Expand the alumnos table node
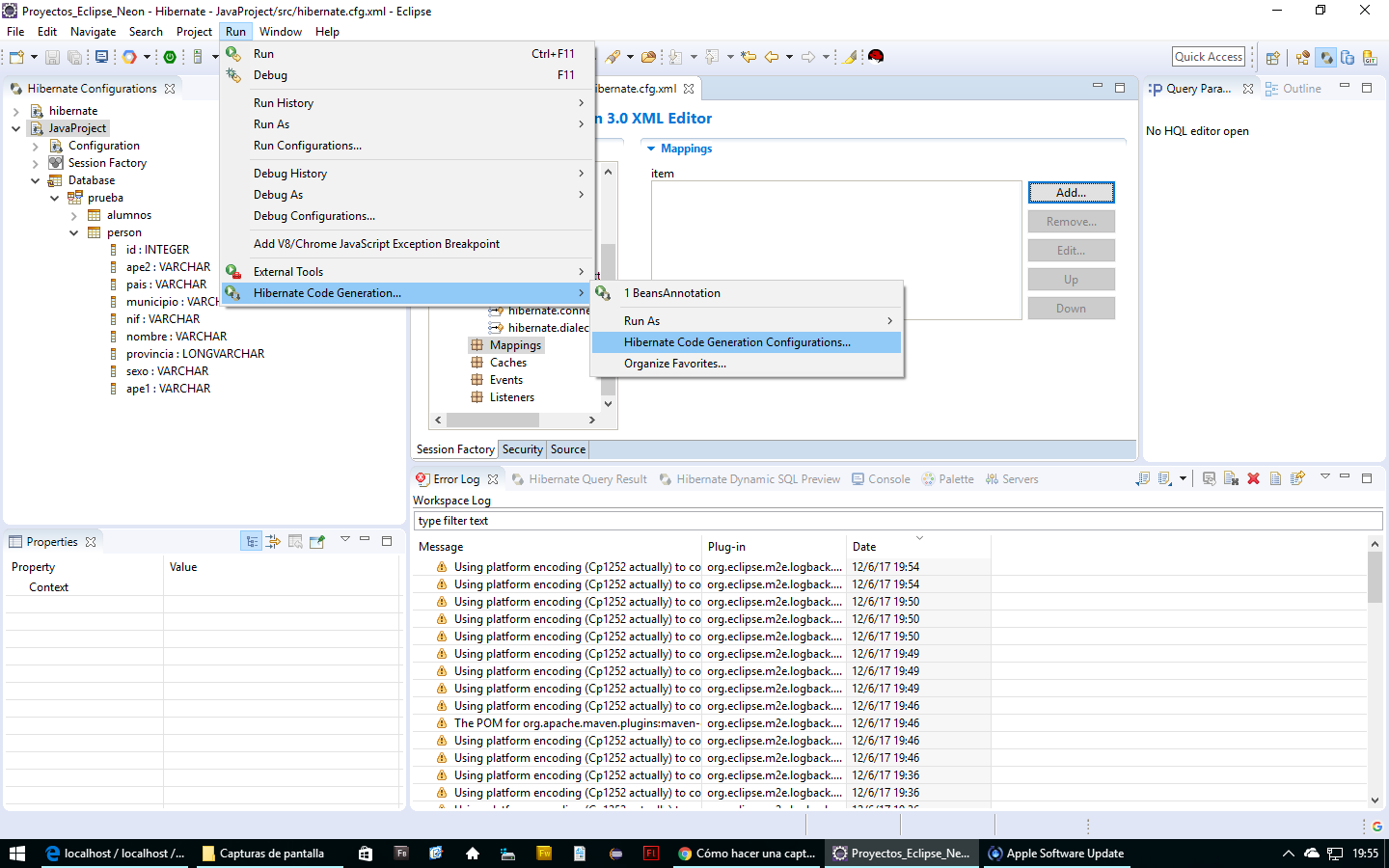The image size is (1389, 868). coord(74,215)
